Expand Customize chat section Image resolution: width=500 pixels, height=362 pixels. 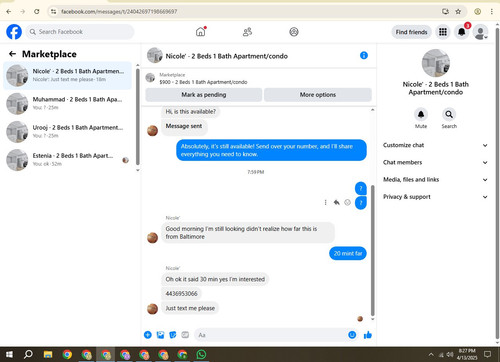coord(435,145)
